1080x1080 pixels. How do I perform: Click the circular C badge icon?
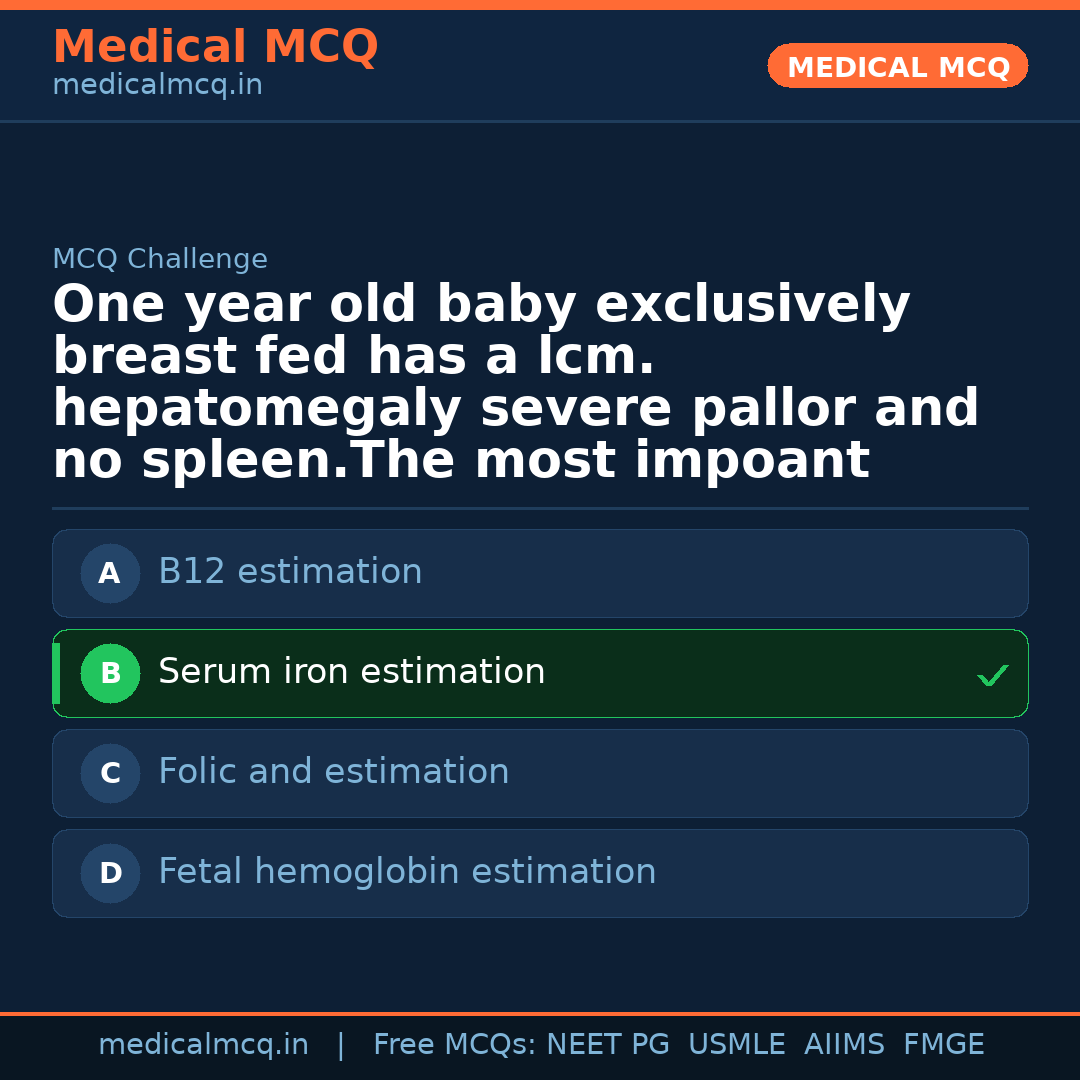[110, 773]
